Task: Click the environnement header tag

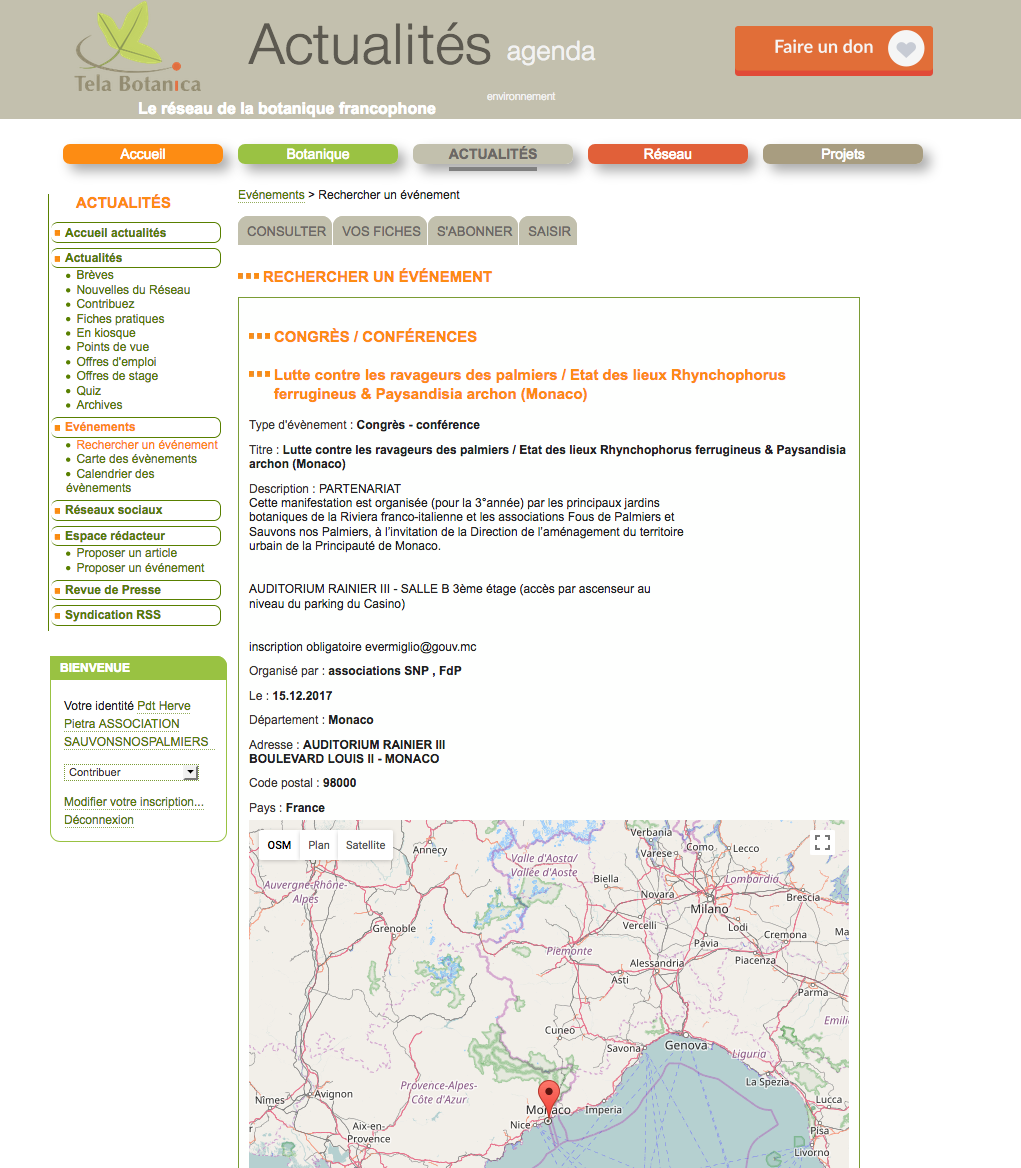Action: click(x=521, y=96)
